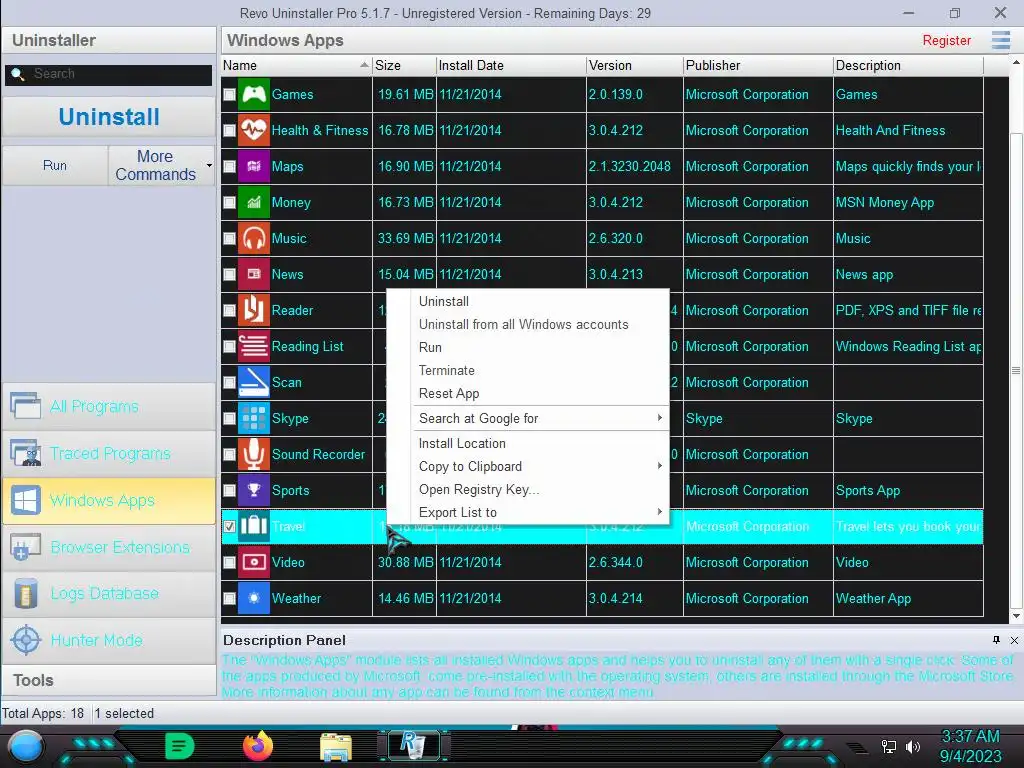Viewport: 1024px width, 768px height.
Task: Check the Video checkbox
Action: (x=229, y=562)
